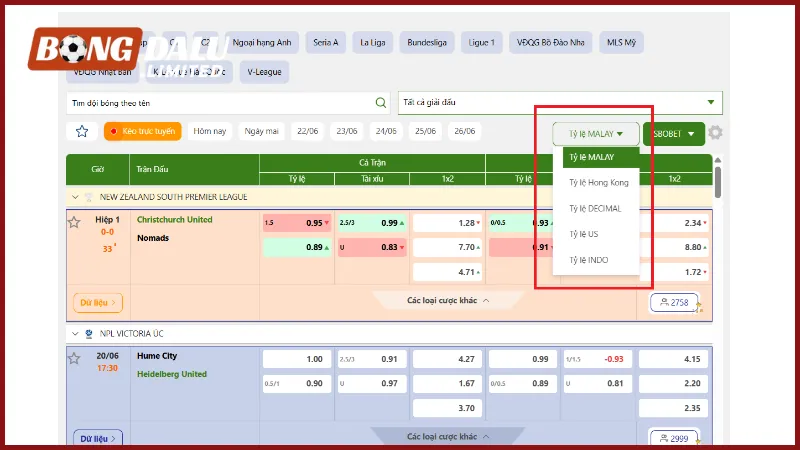Pick over 2.5/3 odds 0.99

tap(372, 223)
